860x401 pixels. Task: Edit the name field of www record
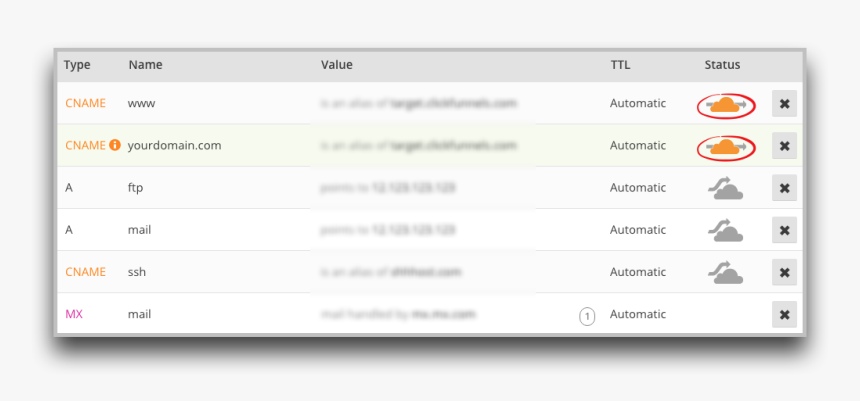coord(142,103)
